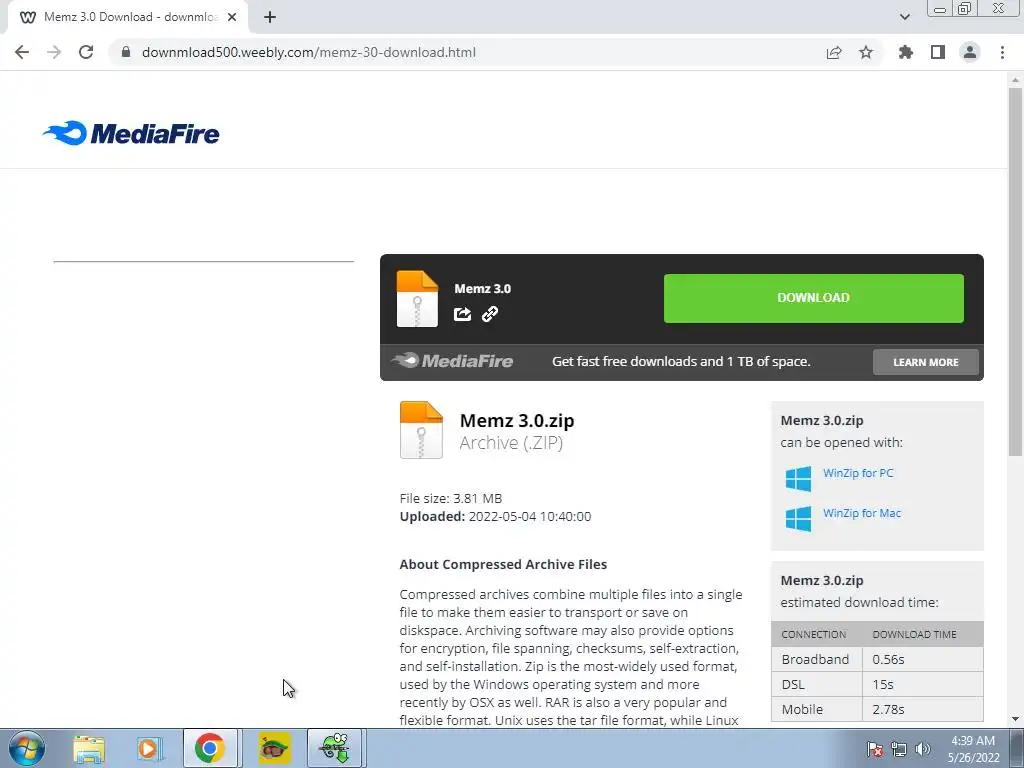This screenshot has width=1024, height=768.
Task: Click the Broadband table cell
Action: click(816, 660)
